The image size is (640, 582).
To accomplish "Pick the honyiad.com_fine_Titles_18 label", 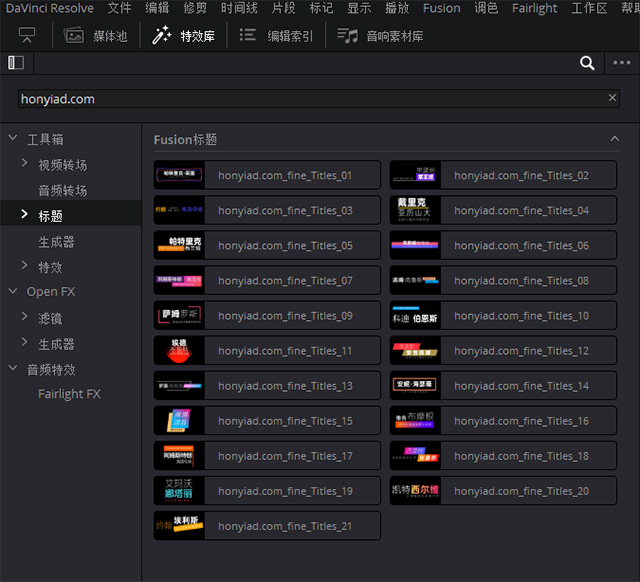I will tap(522, 456).
